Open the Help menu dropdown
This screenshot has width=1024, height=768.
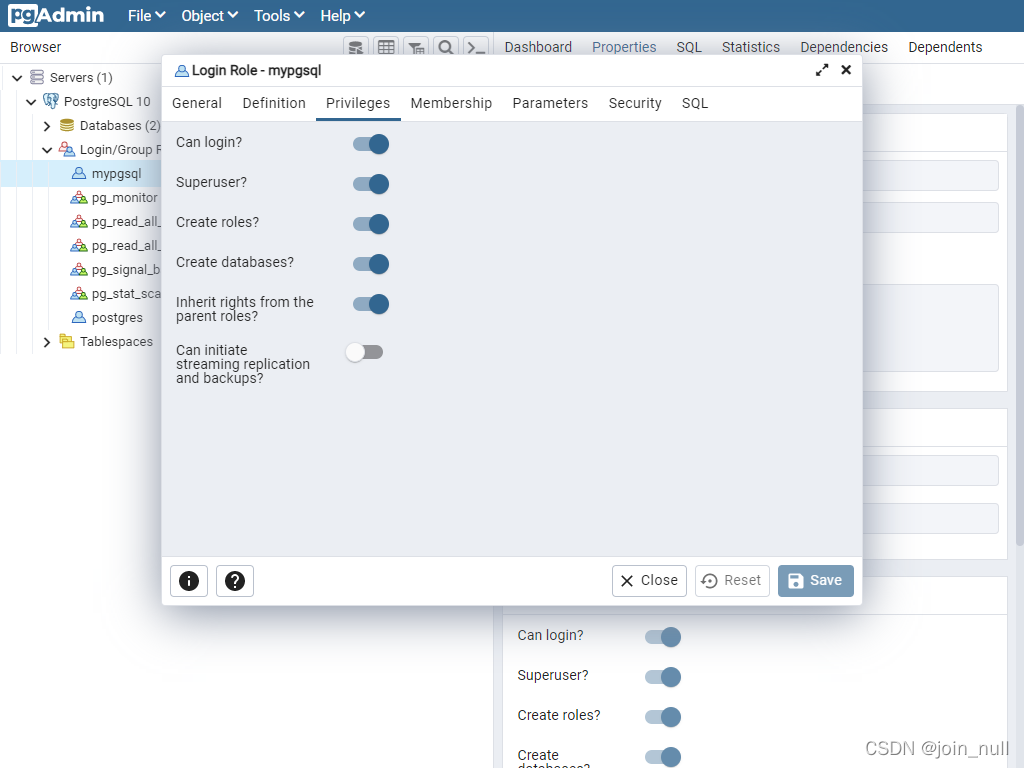point(342,16)
